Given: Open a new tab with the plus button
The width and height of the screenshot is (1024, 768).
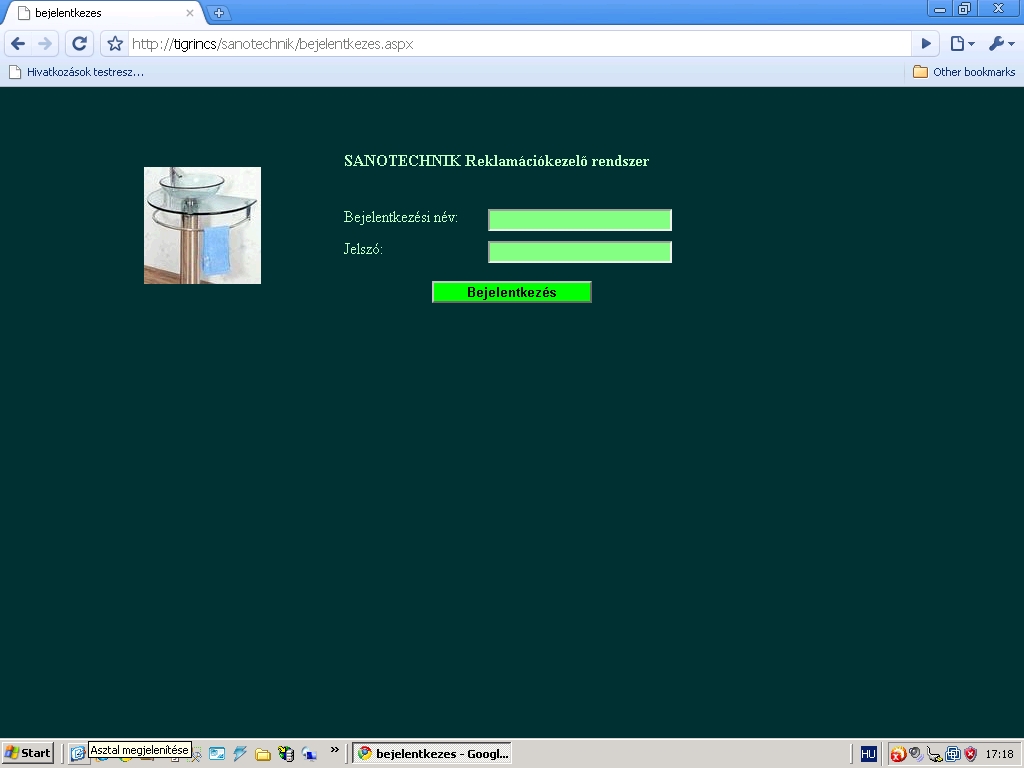Looking at the screenshot, I should click(218, 12).
